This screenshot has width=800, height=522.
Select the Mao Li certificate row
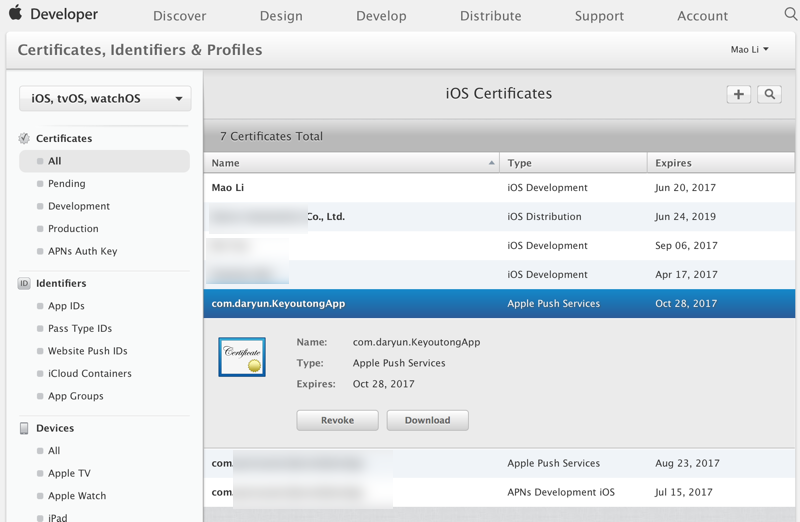tap(499, 188)
